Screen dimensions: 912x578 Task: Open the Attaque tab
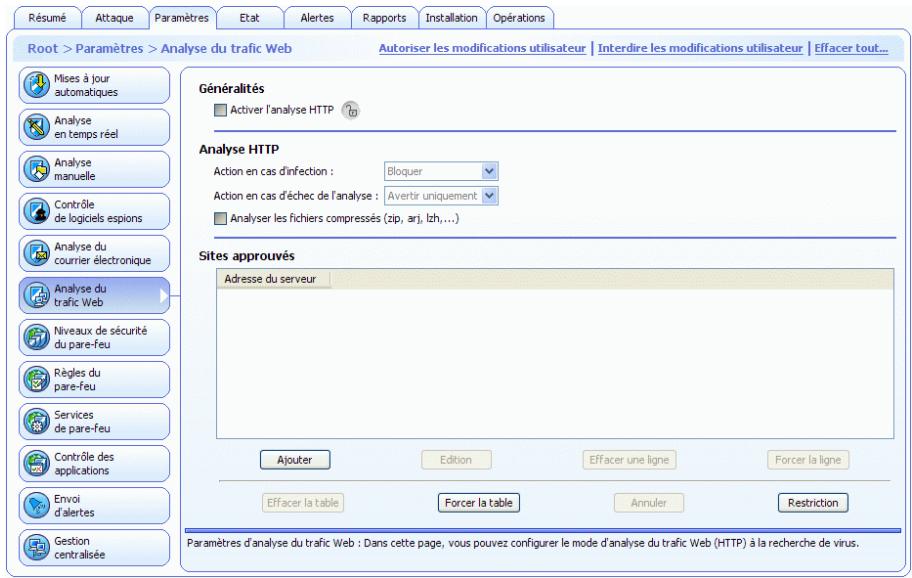pos(115,18)
